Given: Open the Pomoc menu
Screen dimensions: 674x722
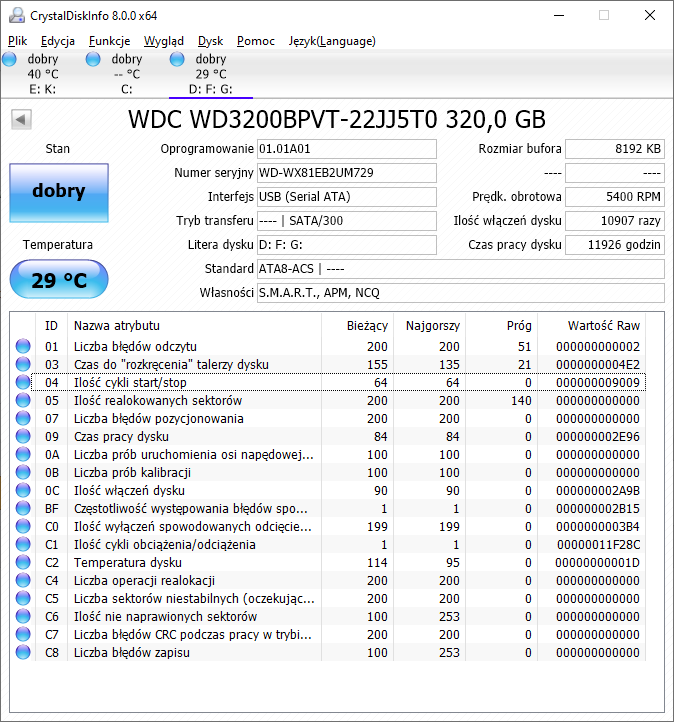Looking at the screenshot, I should click(256, 41).
